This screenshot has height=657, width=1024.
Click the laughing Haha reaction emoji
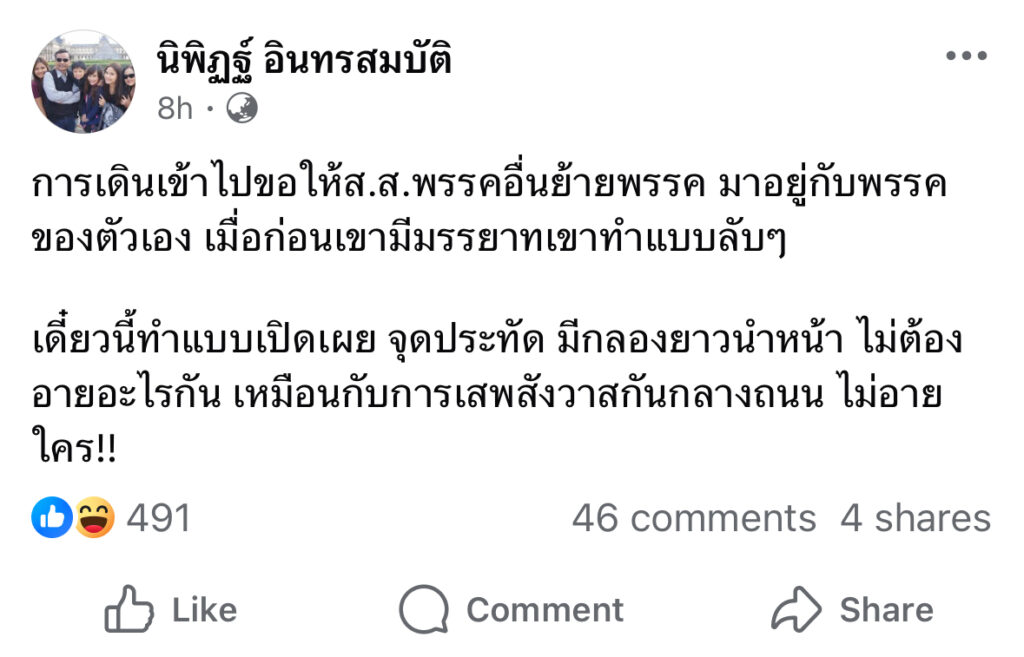tap(94, 518)
